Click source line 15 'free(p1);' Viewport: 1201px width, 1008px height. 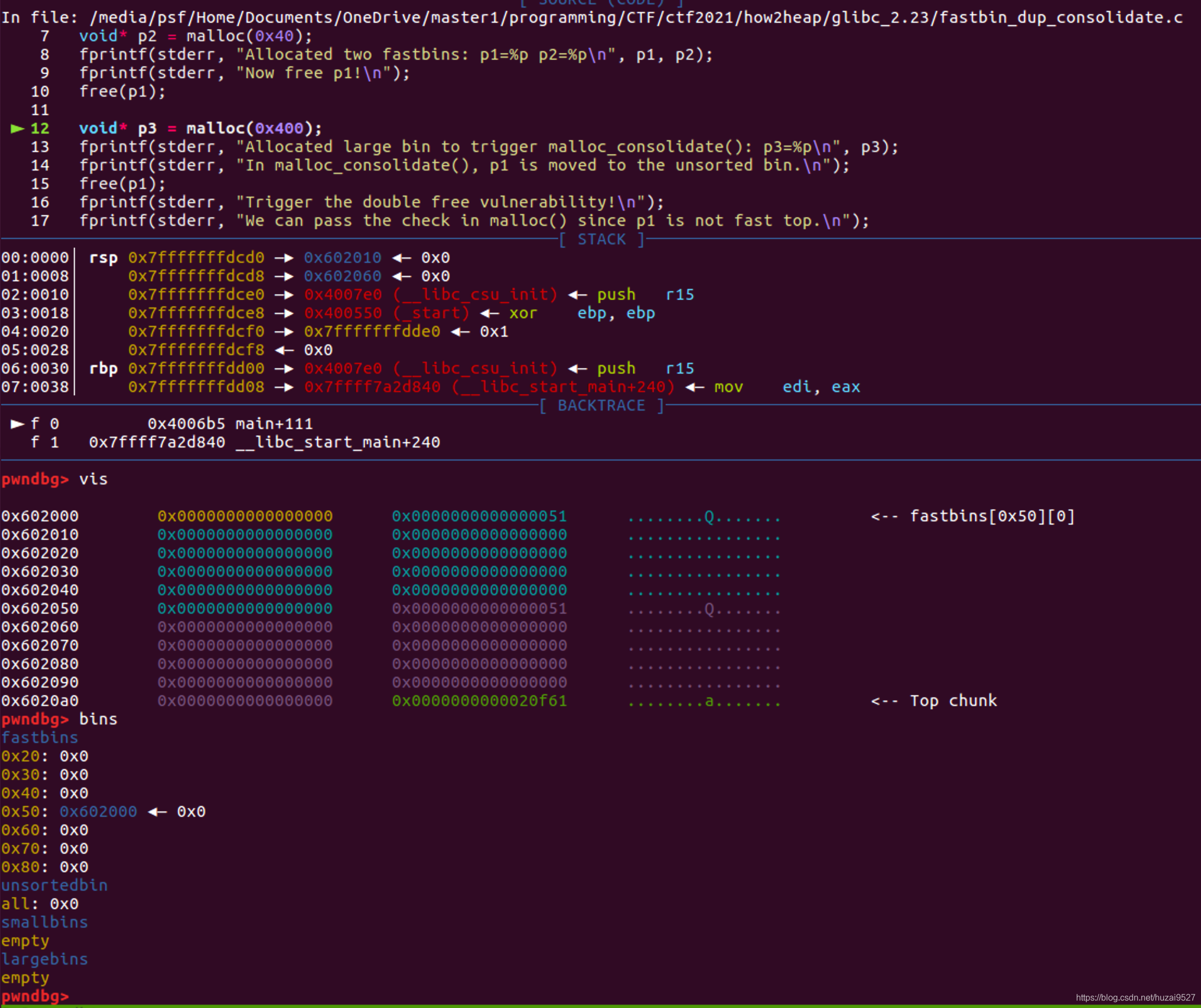click(x=122, y=184)
